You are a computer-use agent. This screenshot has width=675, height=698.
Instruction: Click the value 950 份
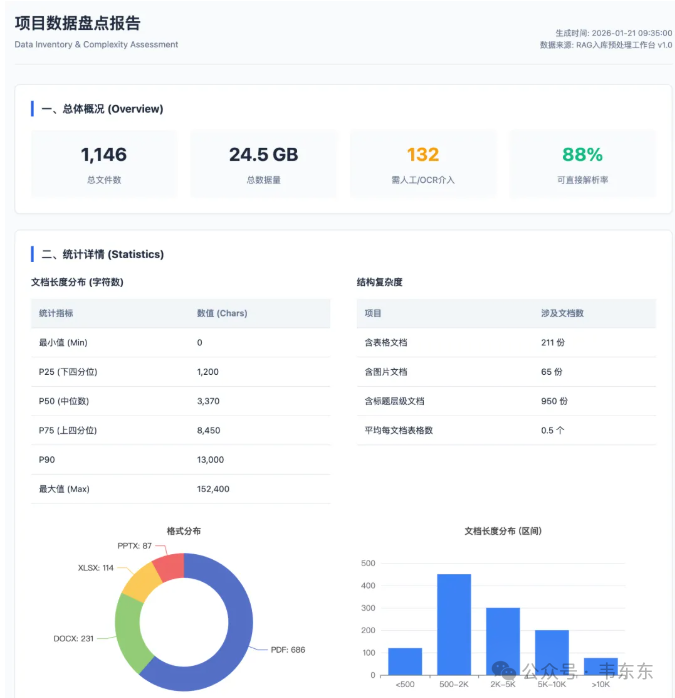click(x=554, y=402)
